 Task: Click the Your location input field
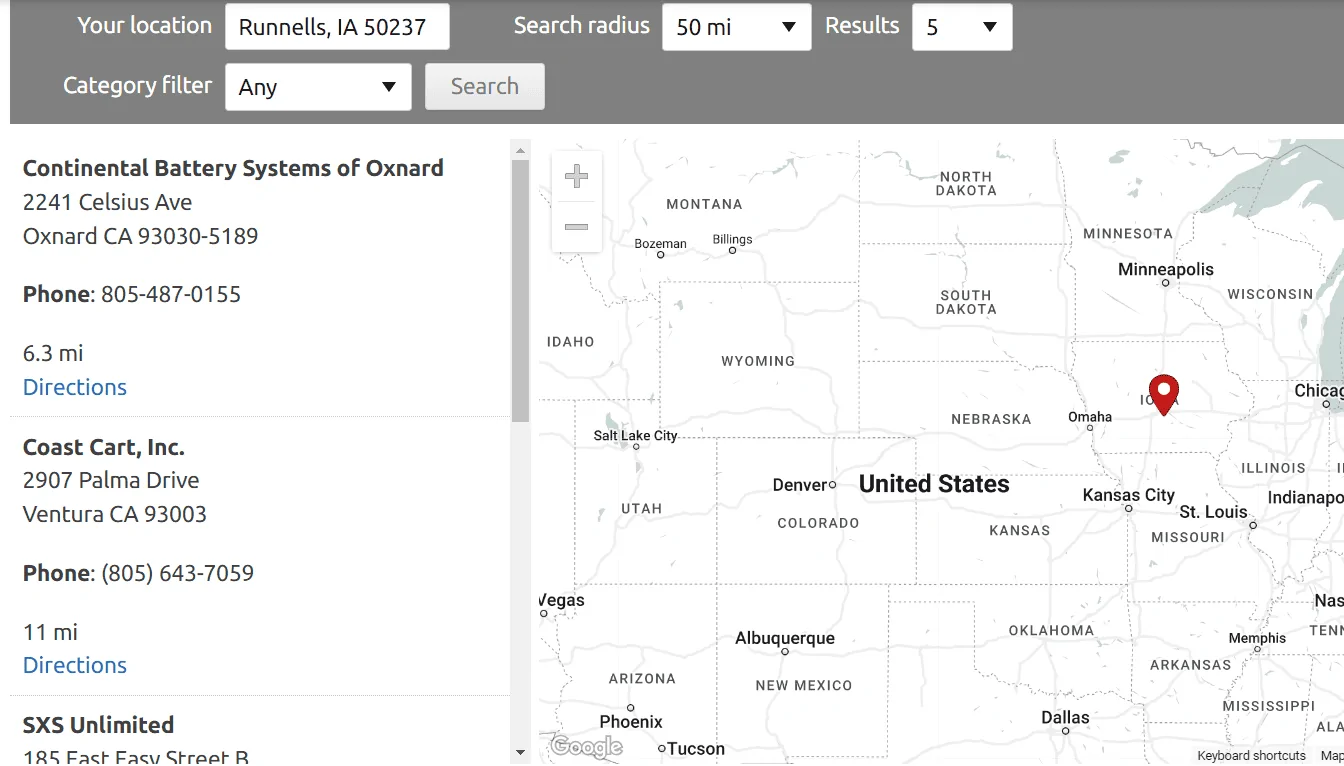(337, 27)
